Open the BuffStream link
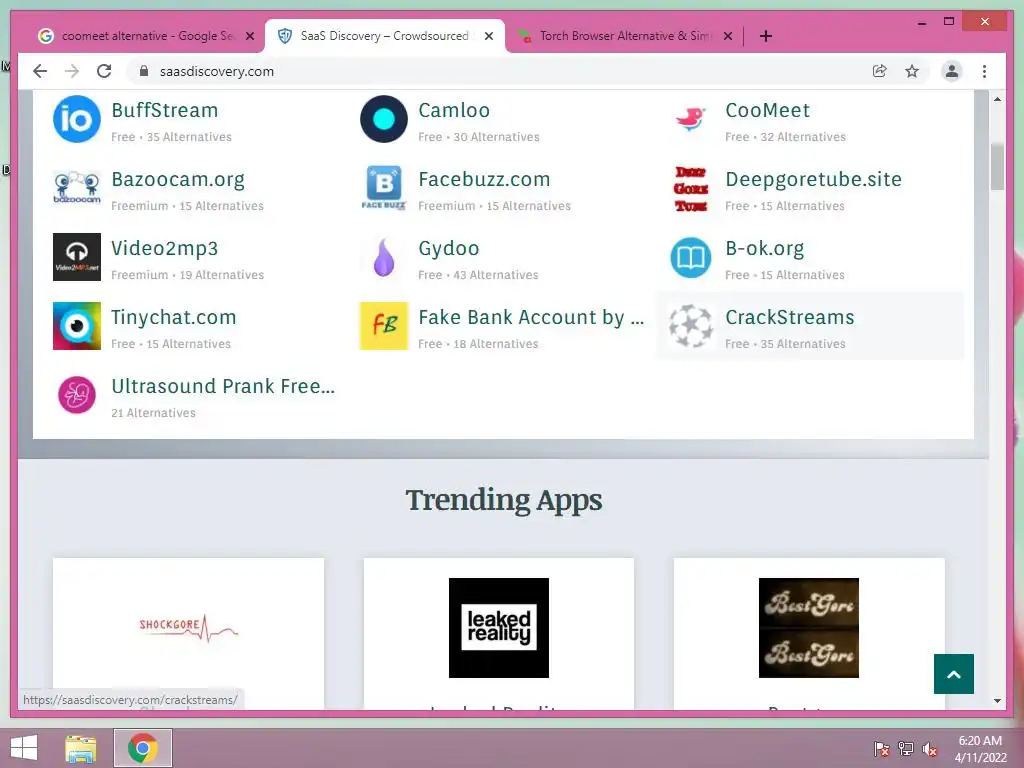Screen dimensions: 1024x768 tap(165, 110)
